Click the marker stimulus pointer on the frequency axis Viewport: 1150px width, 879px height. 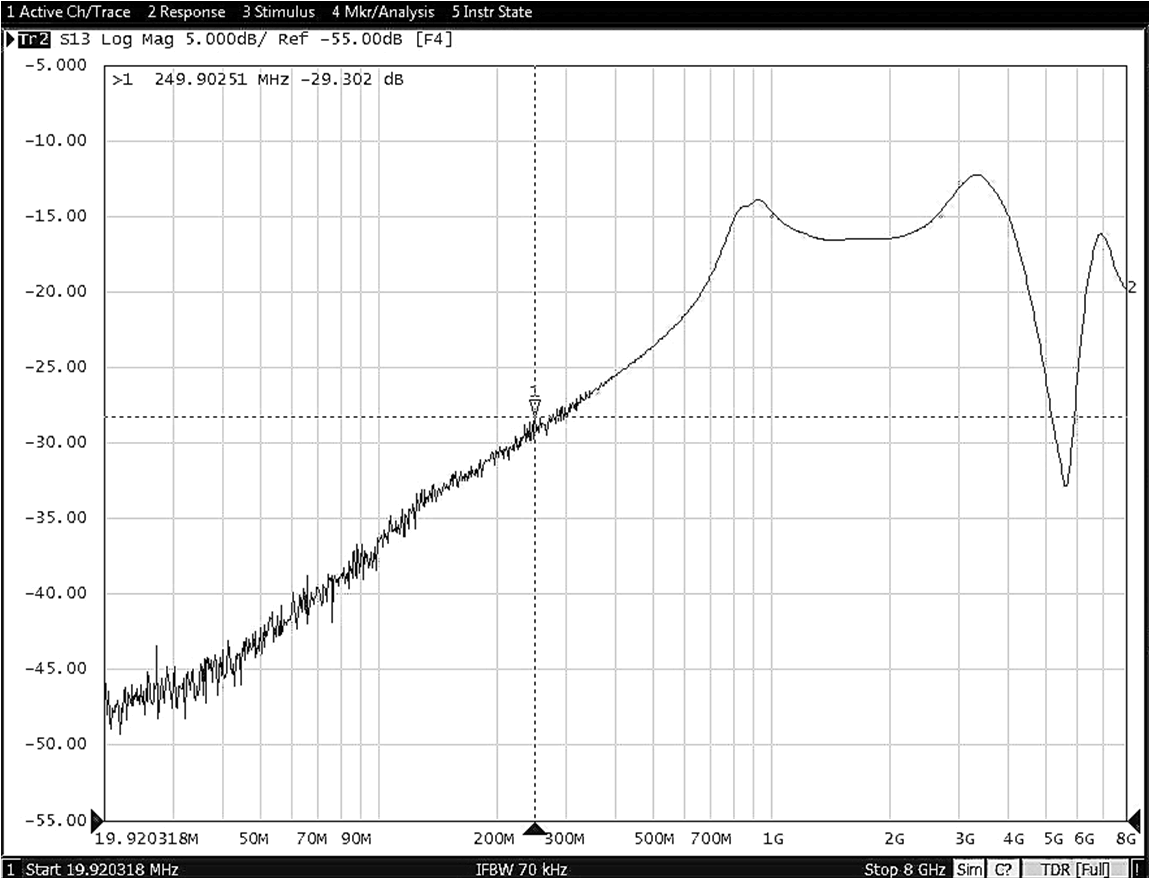535,829
